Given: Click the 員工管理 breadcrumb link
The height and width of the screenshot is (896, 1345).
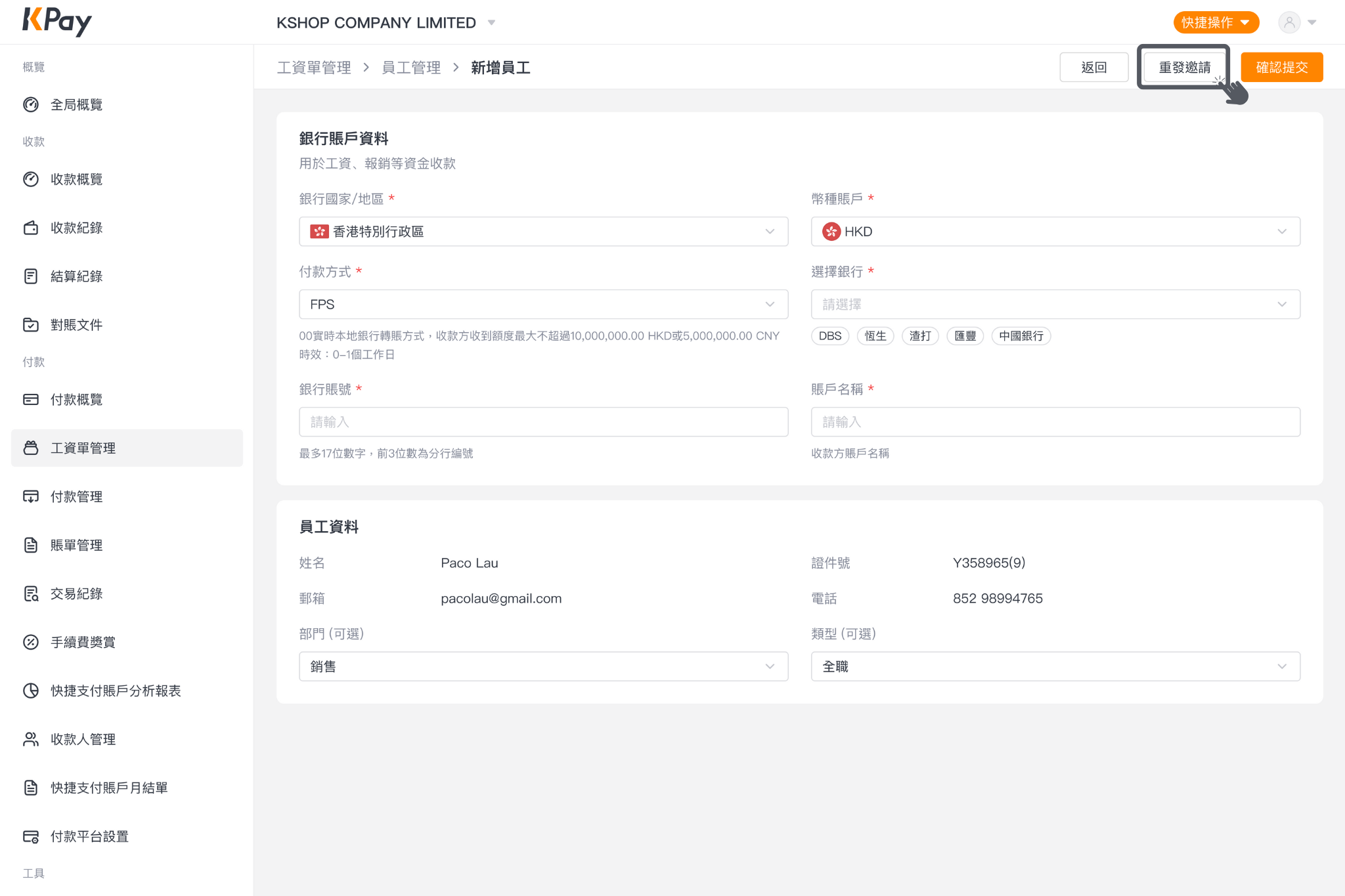Looking at the screenshot, I should point(411,68).
